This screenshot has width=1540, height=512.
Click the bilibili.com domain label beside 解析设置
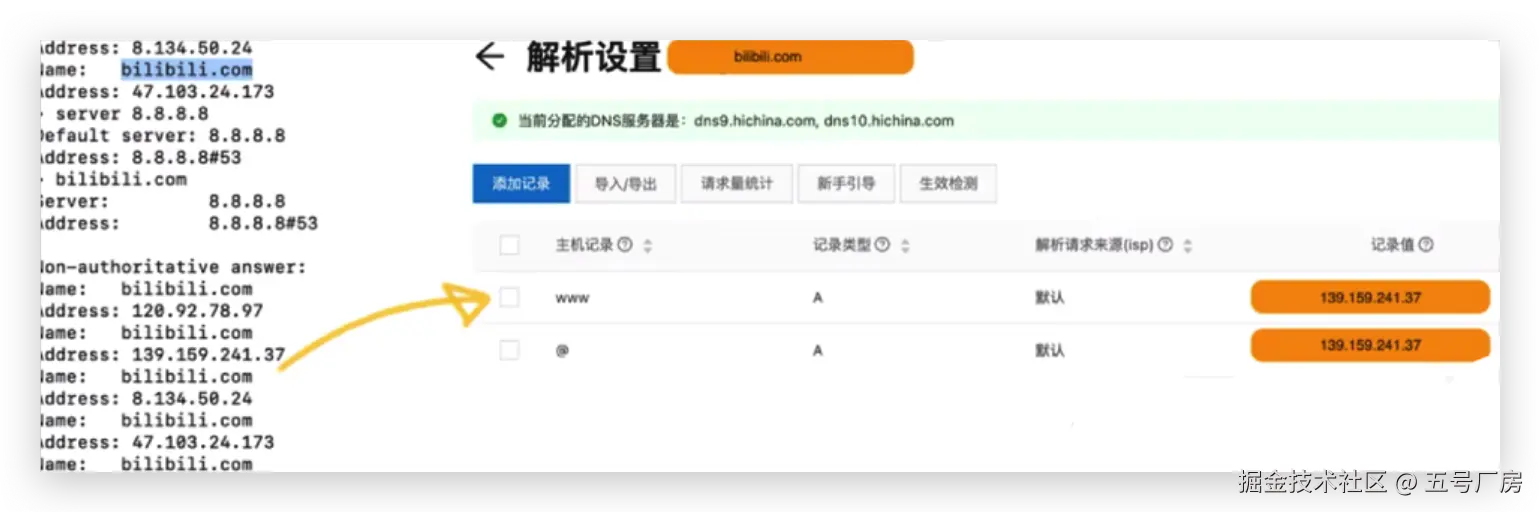[x=790, y=57]
